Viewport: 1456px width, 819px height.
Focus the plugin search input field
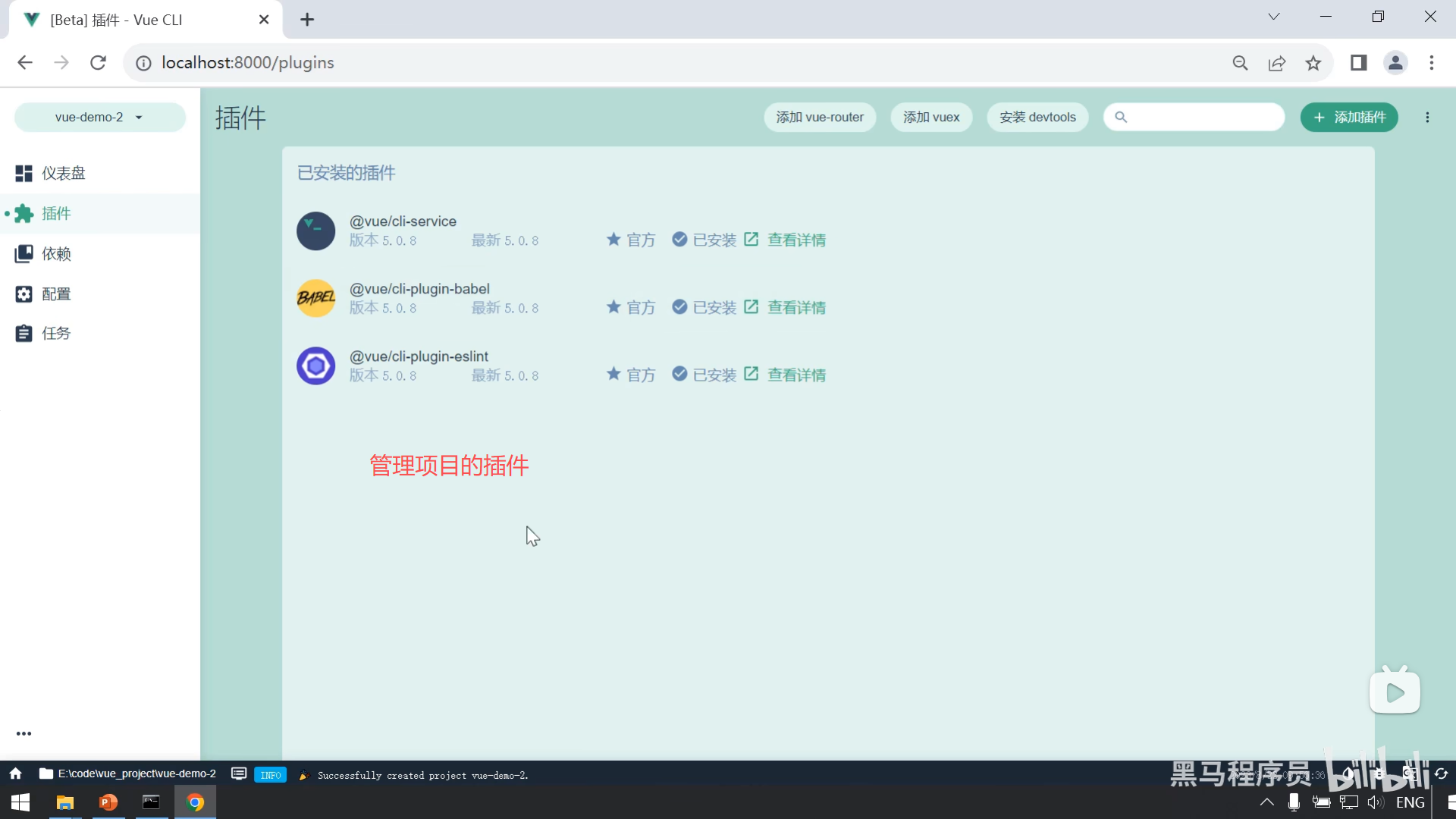pyautogui.click(x=1202, y=118)
